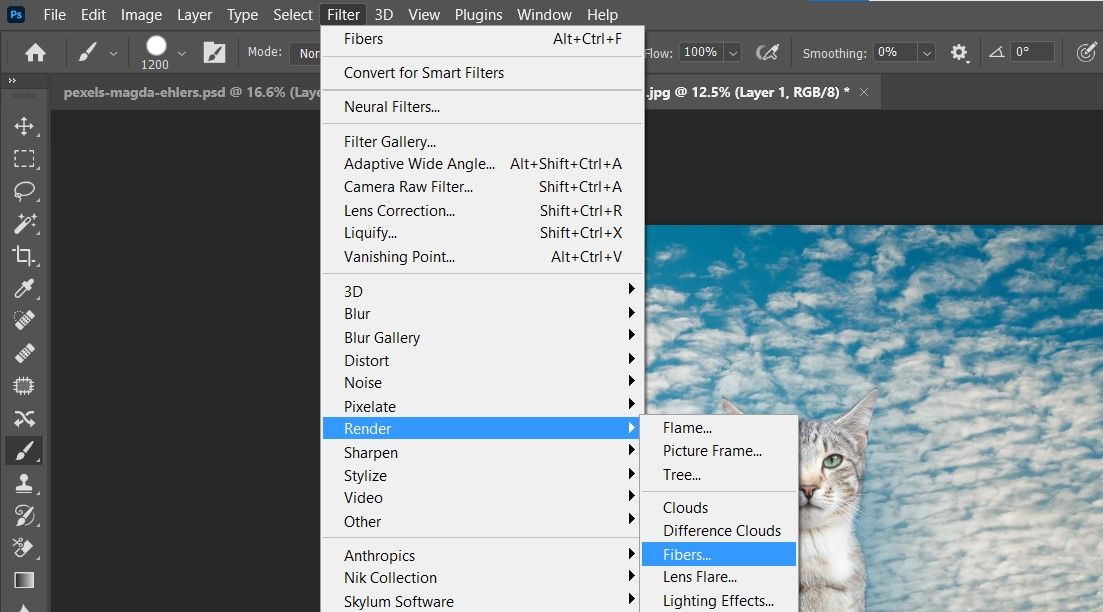Open the File menu
This screenshot has height=612, width=1103.
point(54,15)
